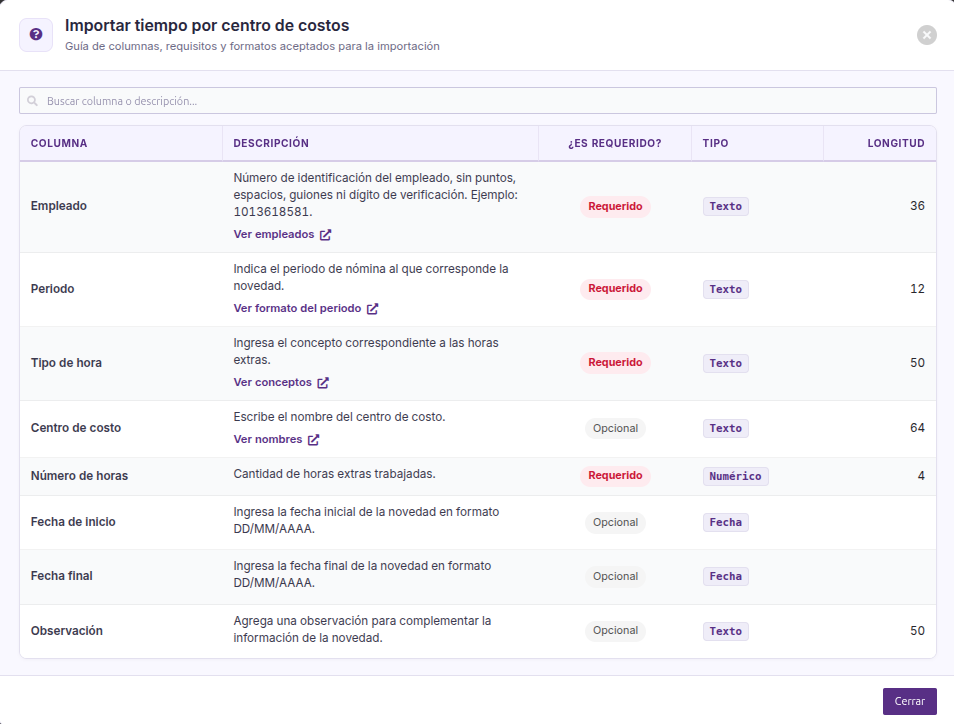This screenshot has width=954, height=724.
Task: Click length value 36 in Empleado row
Action: click(917, 206)
